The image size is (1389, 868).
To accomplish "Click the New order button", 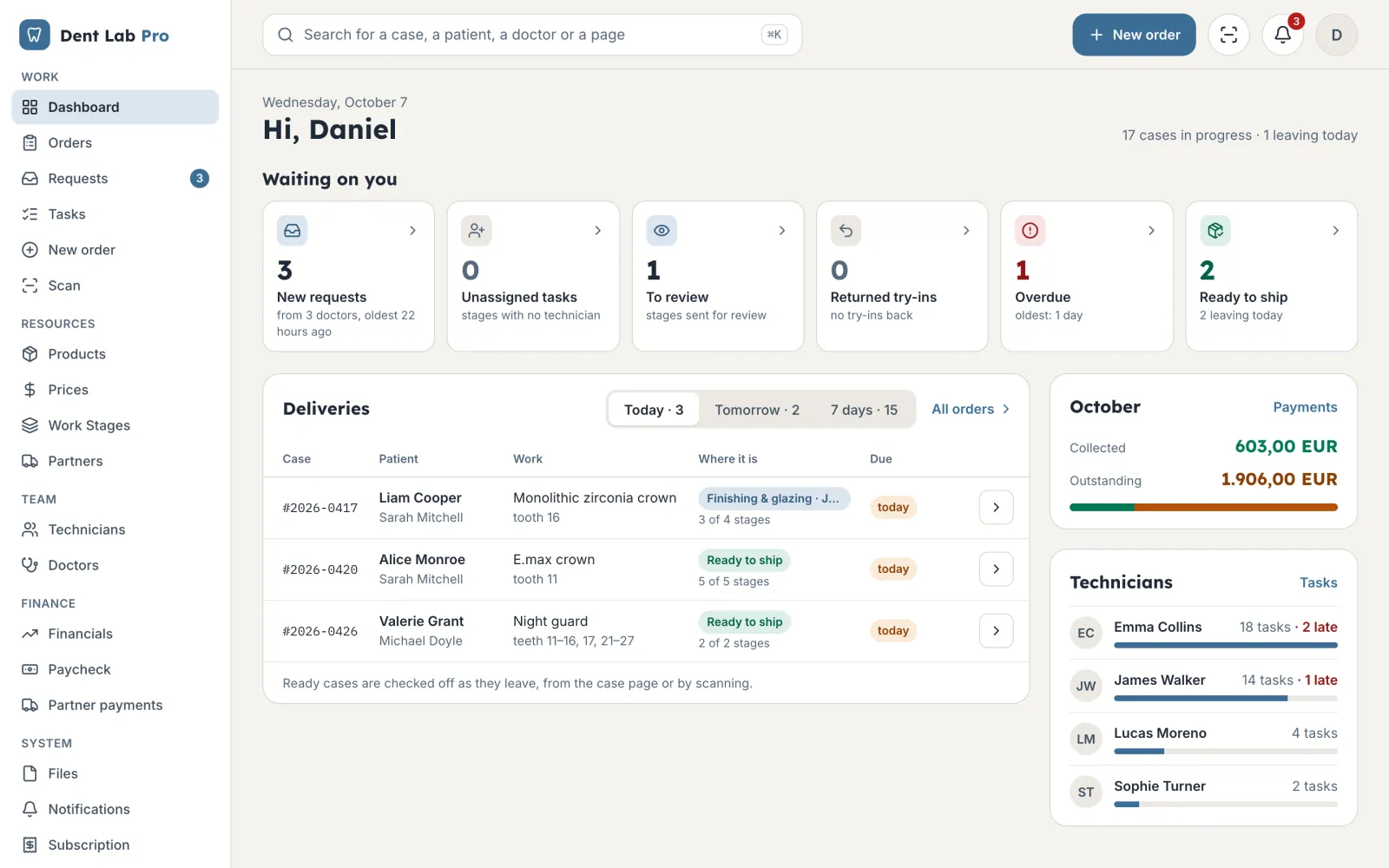I will (x=1134, y=35).
